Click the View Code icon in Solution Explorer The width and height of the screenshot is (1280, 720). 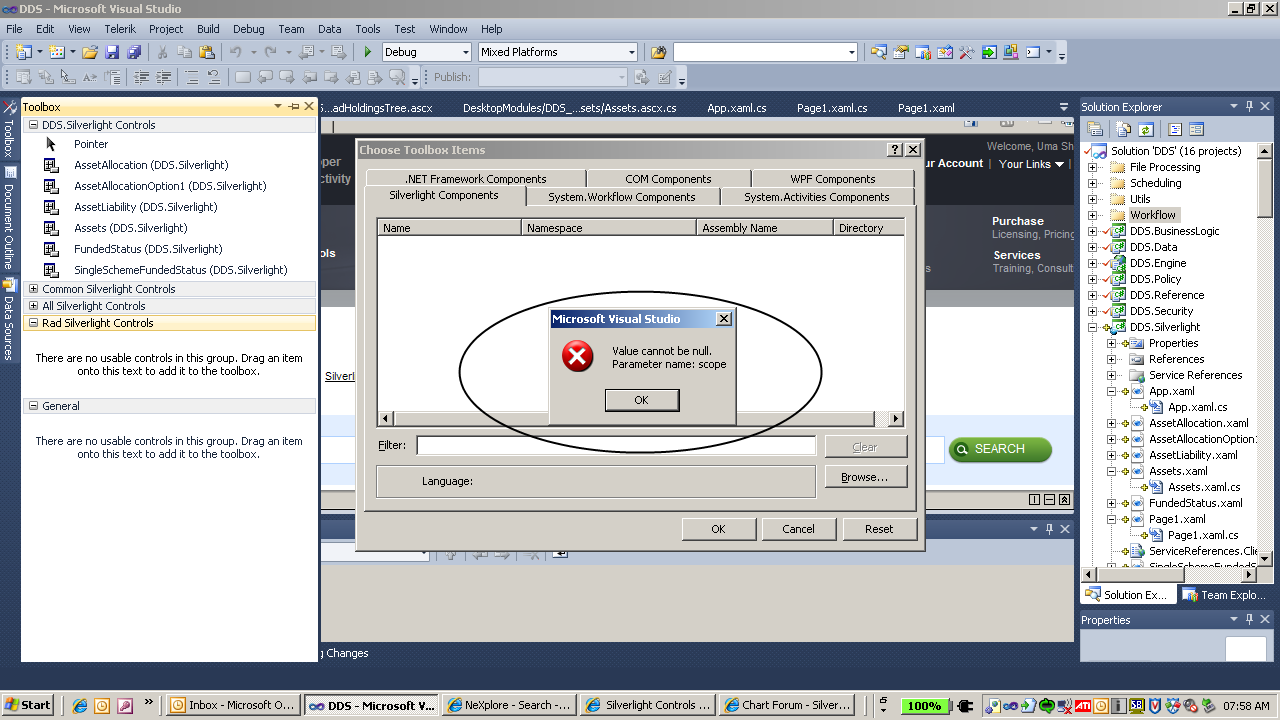pos(1175,129)
